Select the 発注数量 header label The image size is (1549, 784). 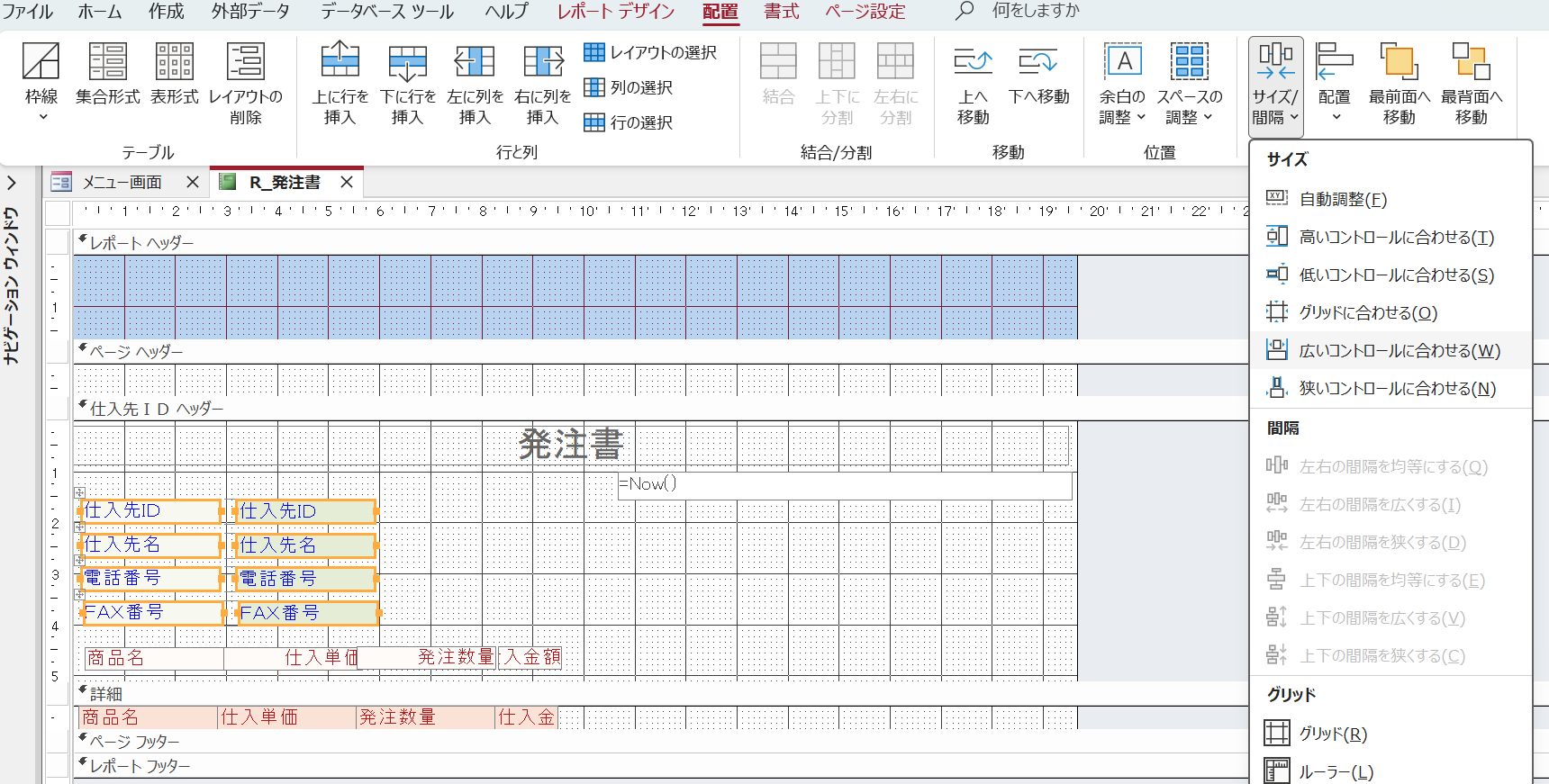click(429, 657)
